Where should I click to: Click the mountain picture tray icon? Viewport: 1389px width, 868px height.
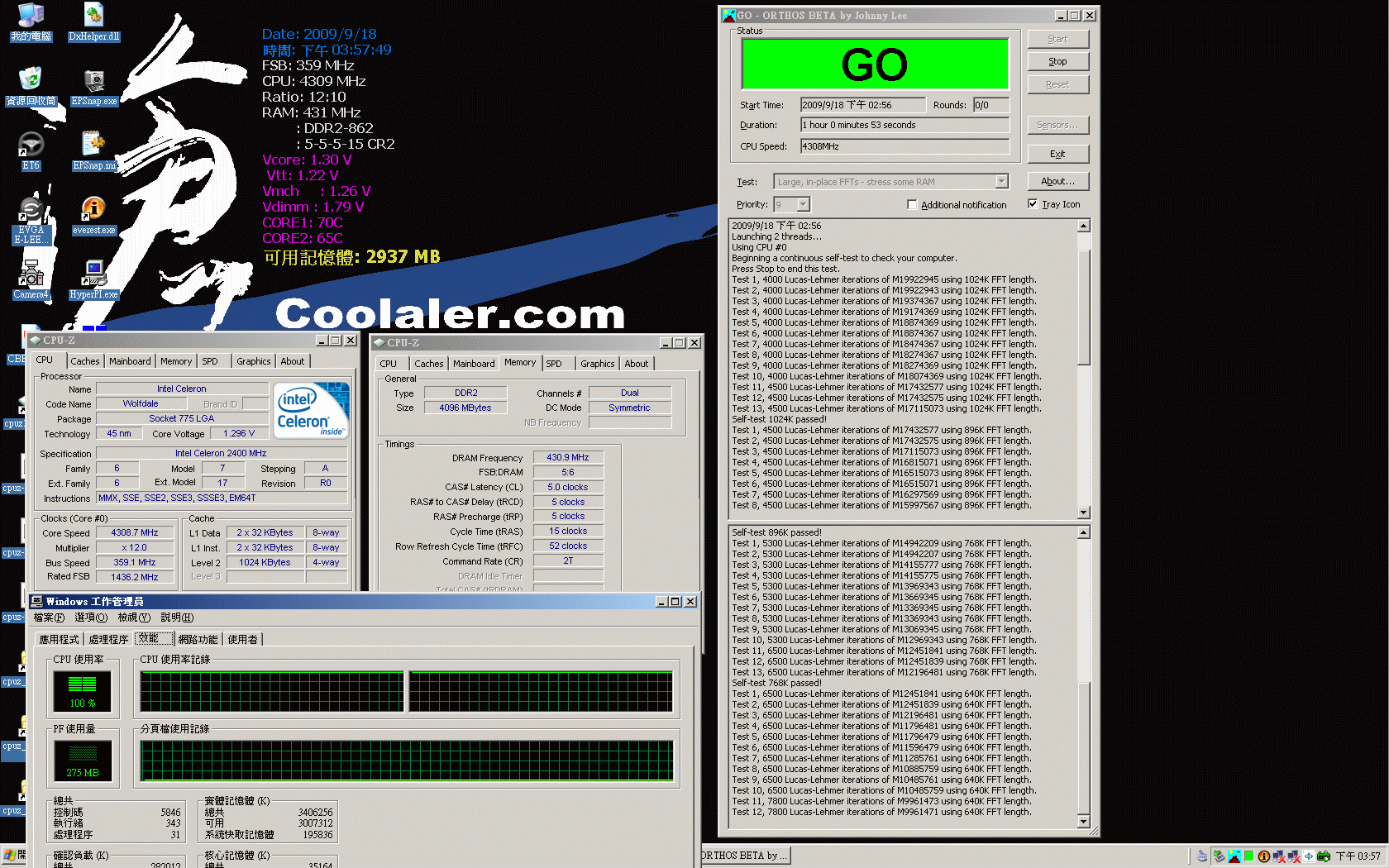click(1234, 856)
